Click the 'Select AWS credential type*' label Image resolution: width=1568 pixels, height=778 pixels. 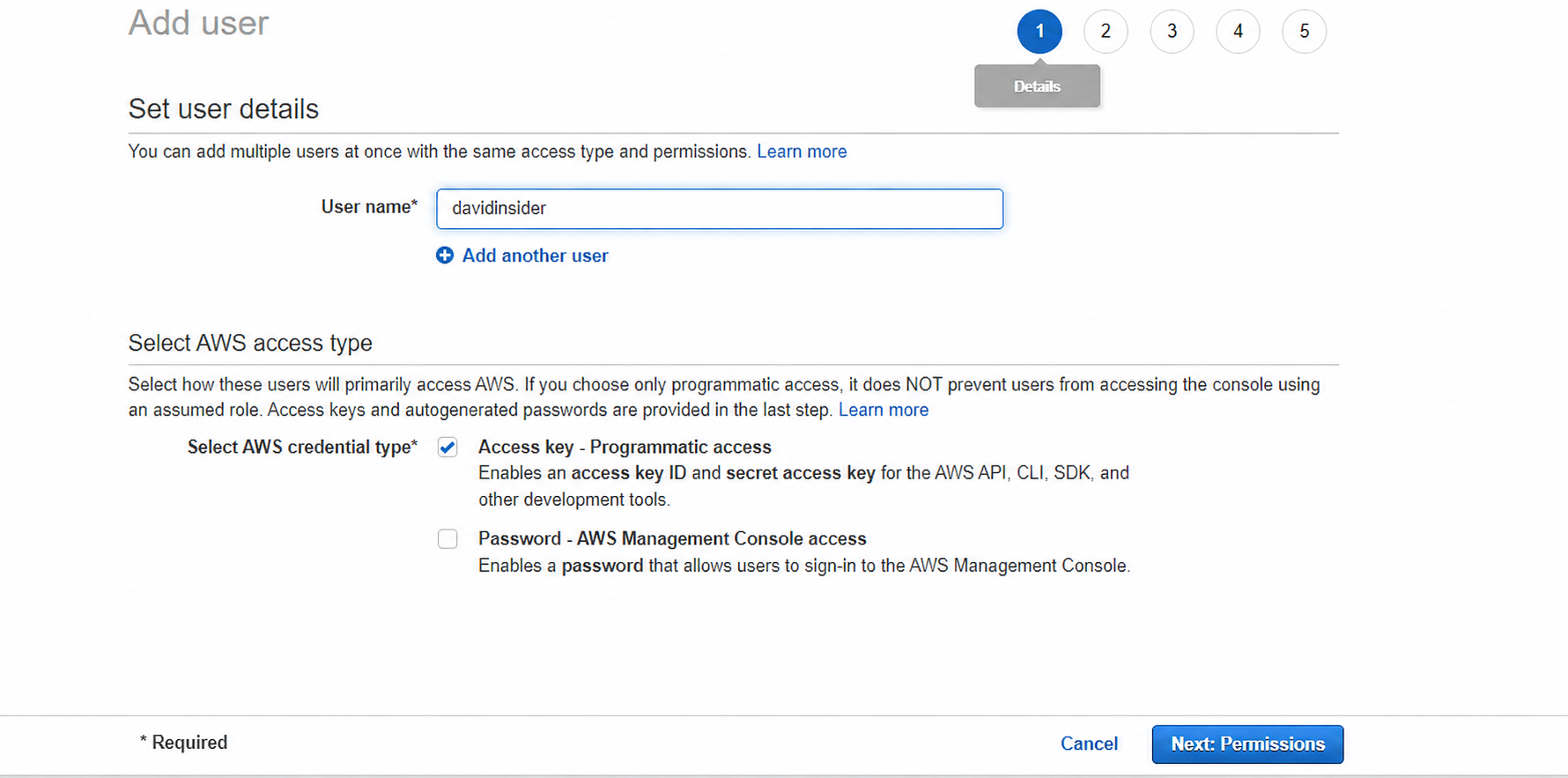302,448
